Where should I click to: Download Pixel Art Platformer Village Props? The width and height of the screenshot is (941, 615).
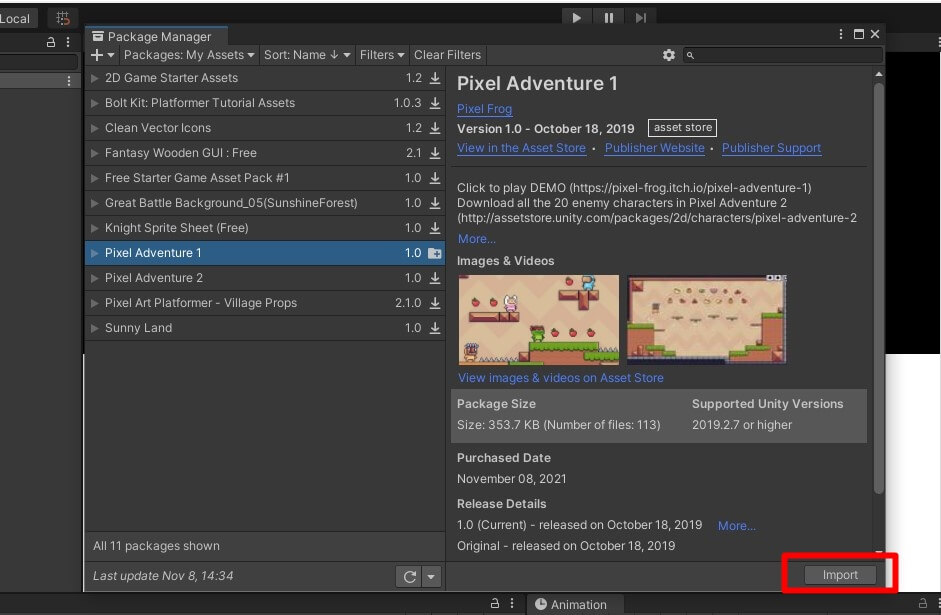[x=435, y=303]
